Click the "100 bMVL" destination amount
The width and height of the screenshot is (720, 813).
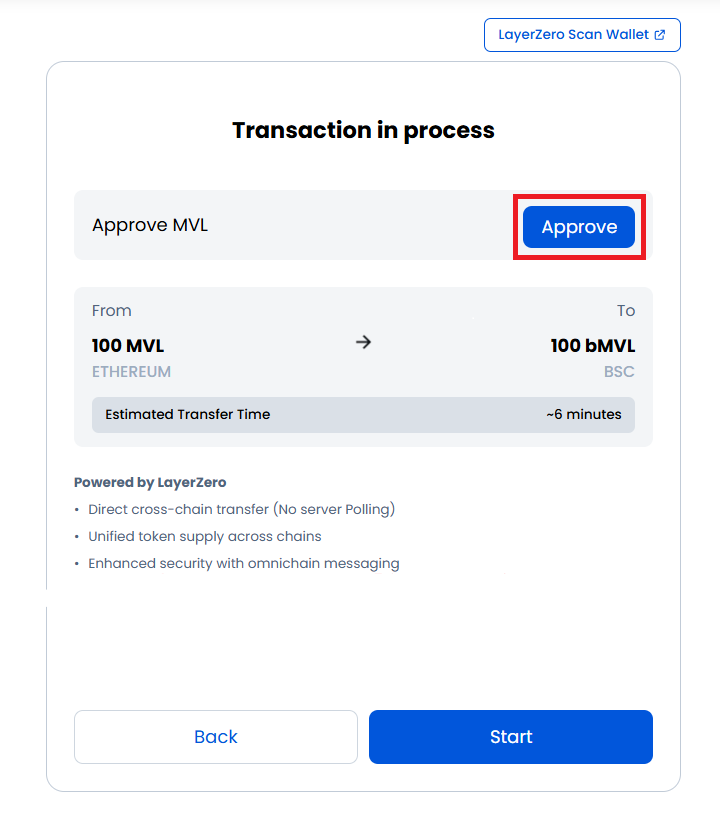[592, 346]
